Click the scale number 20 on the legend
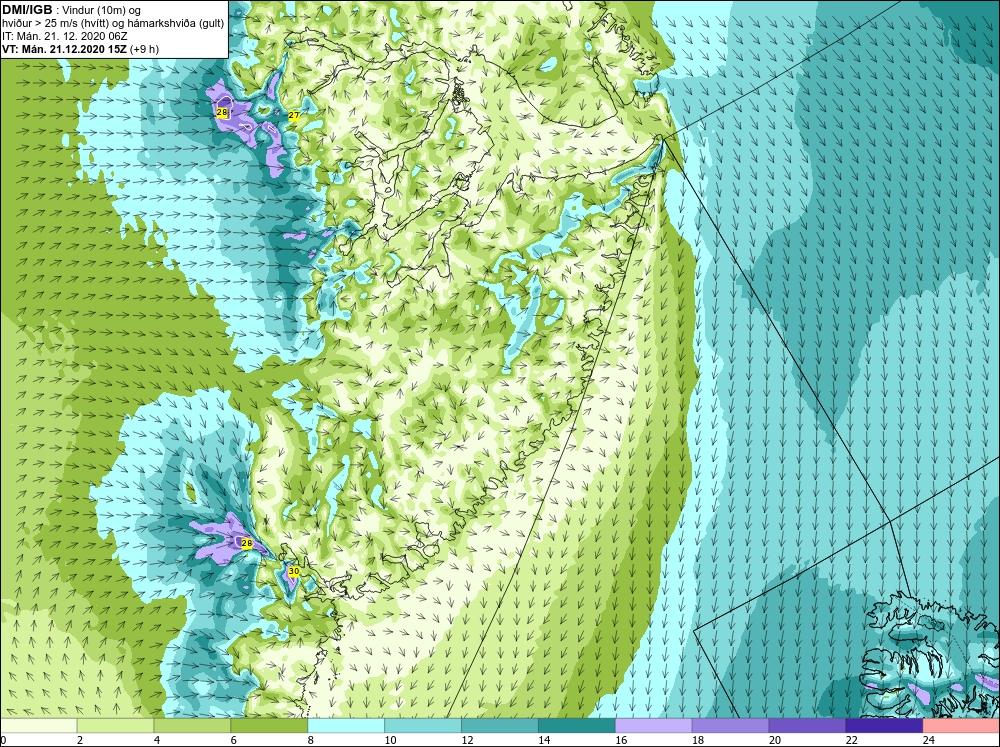Image resolution: width=1000 pixels, height=747 pixels. (x=775, y=740)
